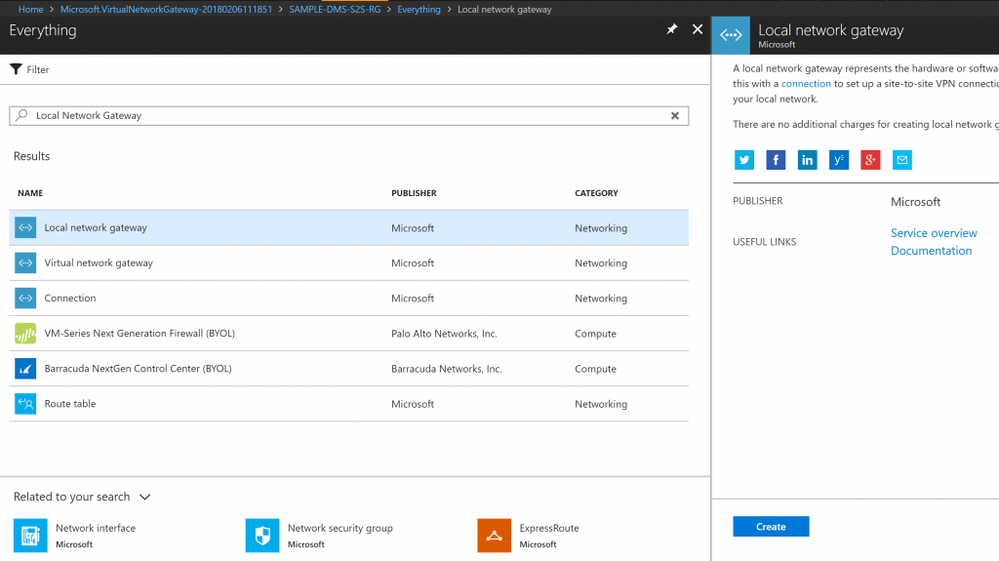Click the Create button

(x=771, y=527)
